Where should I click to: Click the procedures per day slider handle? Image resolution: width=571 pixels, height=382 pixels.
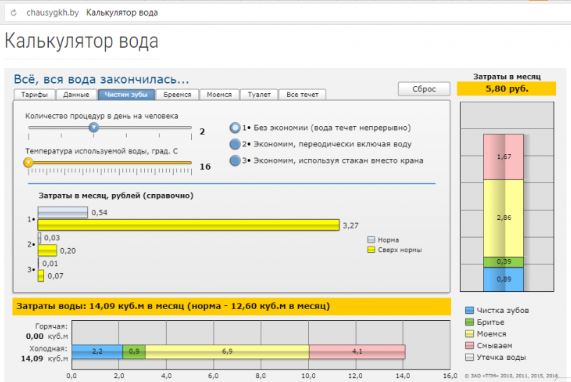coord(94,127)
